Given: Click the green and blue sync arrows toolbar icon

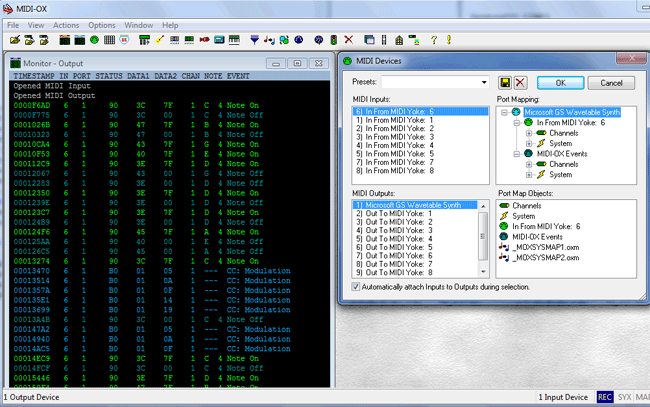Looking at the screenshot, I should (284, 40).
